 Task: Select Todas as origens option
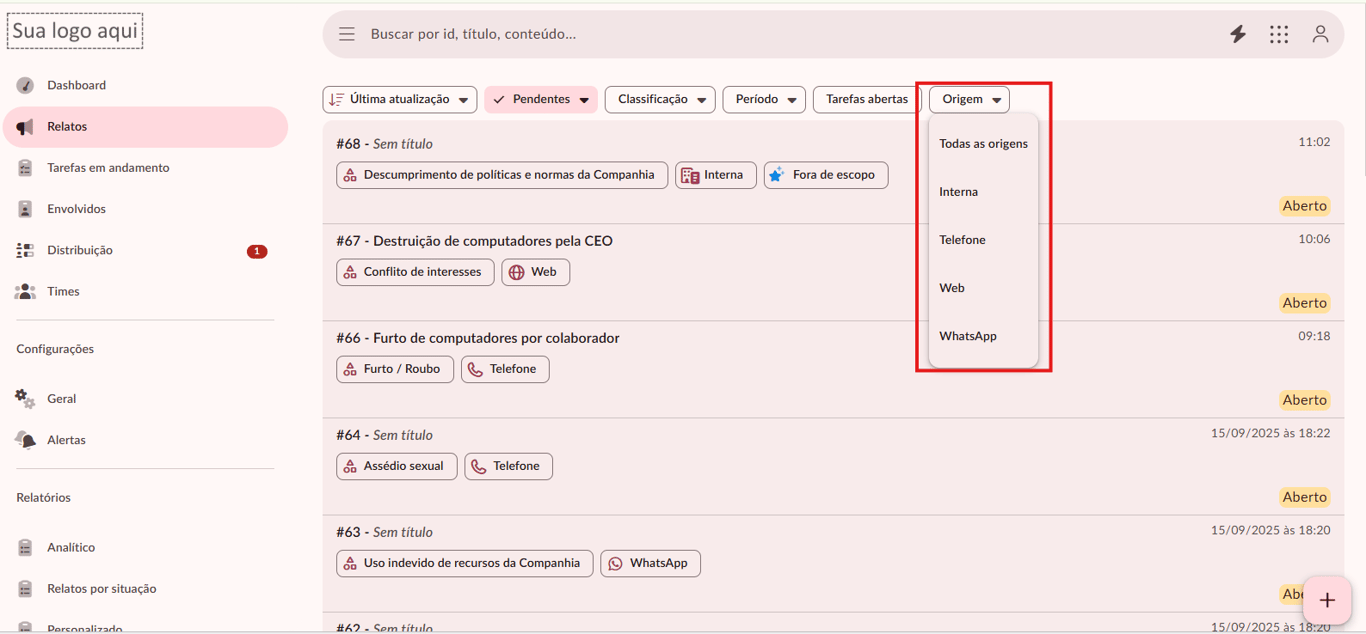pos(984,144)
